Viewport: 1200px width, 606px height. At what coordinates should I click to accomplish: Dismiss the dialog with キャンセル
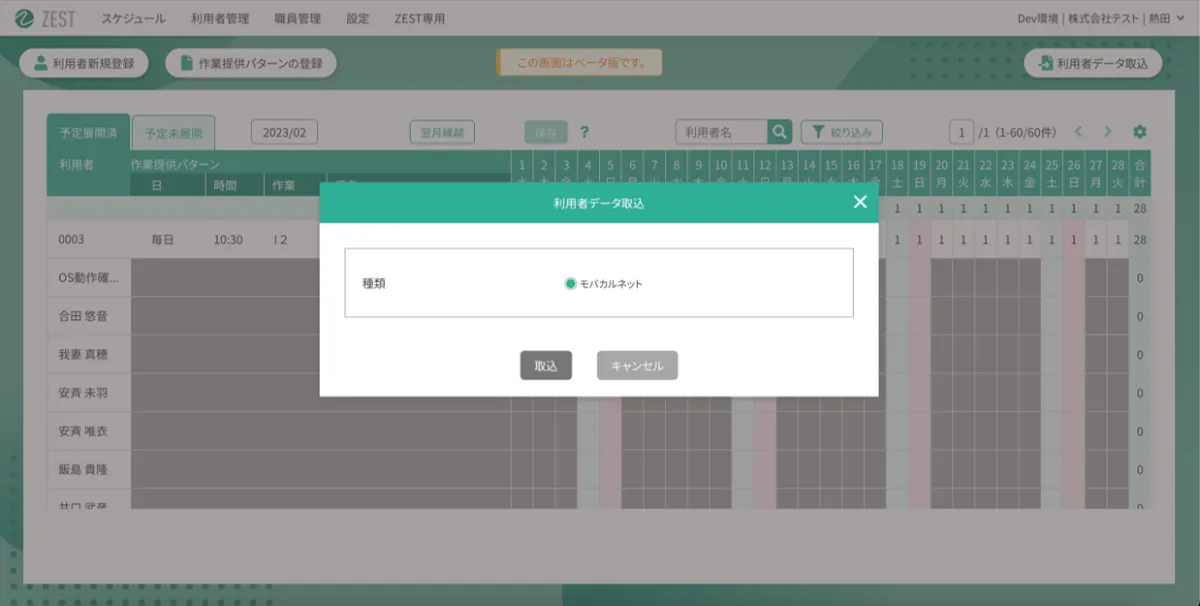(x=637, y=365)
